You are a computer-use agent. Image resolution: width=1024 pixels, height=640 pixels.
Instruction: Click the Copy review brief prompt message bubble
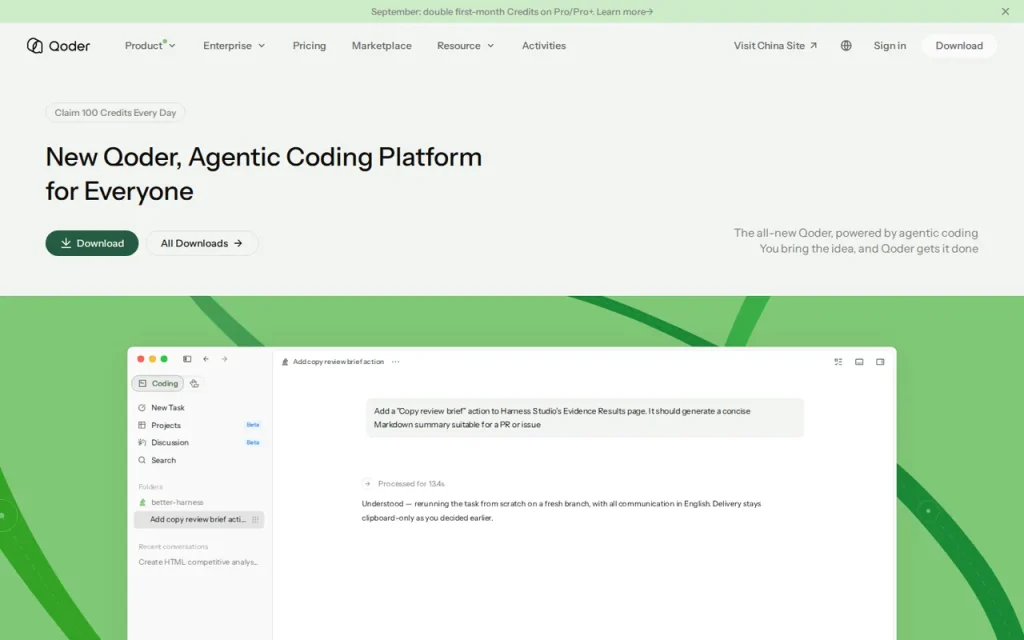[x=584, y=417]
